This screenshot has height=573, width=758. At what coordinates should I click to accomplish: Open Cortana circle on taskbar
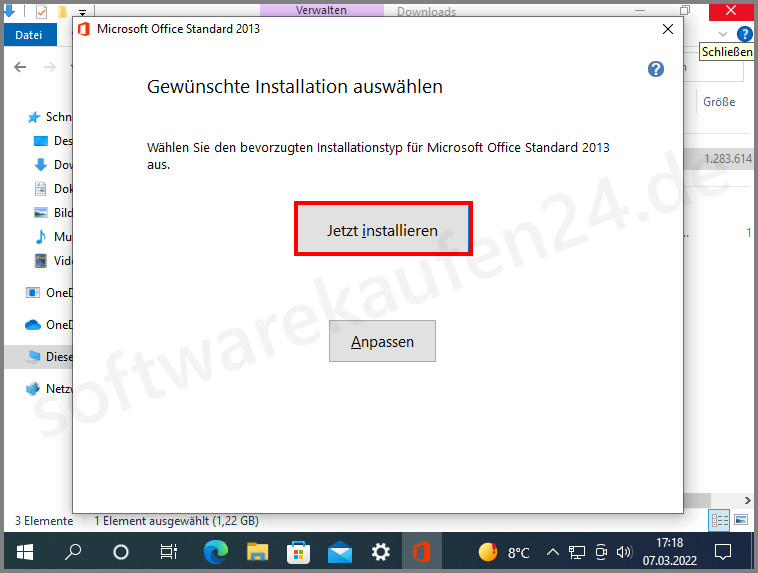tap(120, 552)
